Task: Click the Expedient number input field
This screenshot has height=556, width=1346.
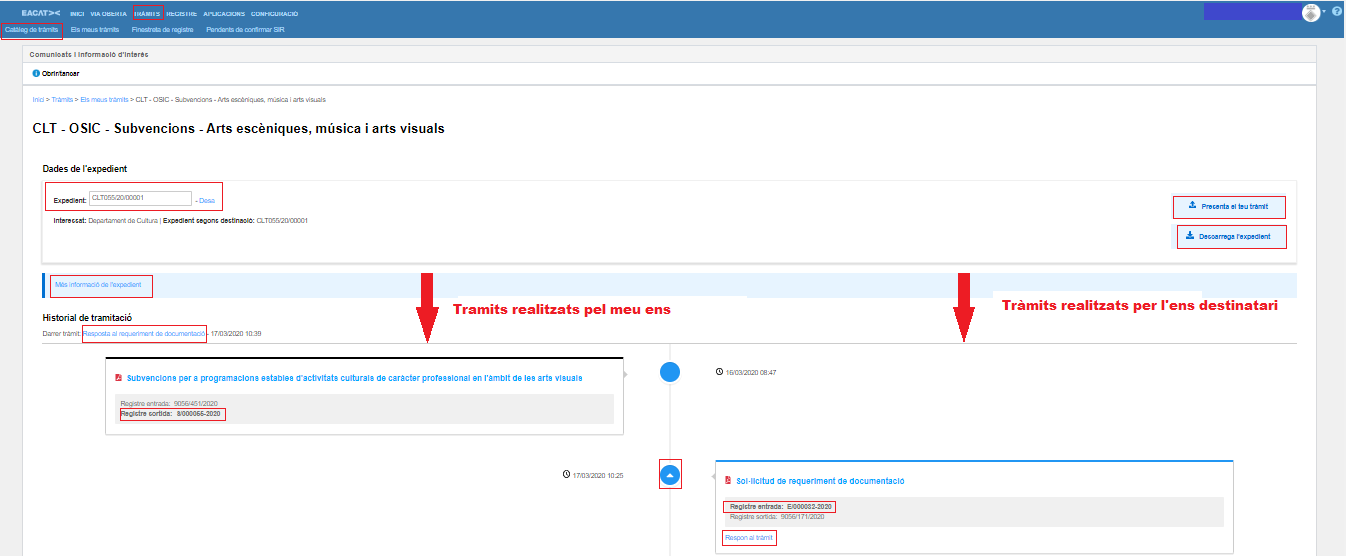Action: 140,198
